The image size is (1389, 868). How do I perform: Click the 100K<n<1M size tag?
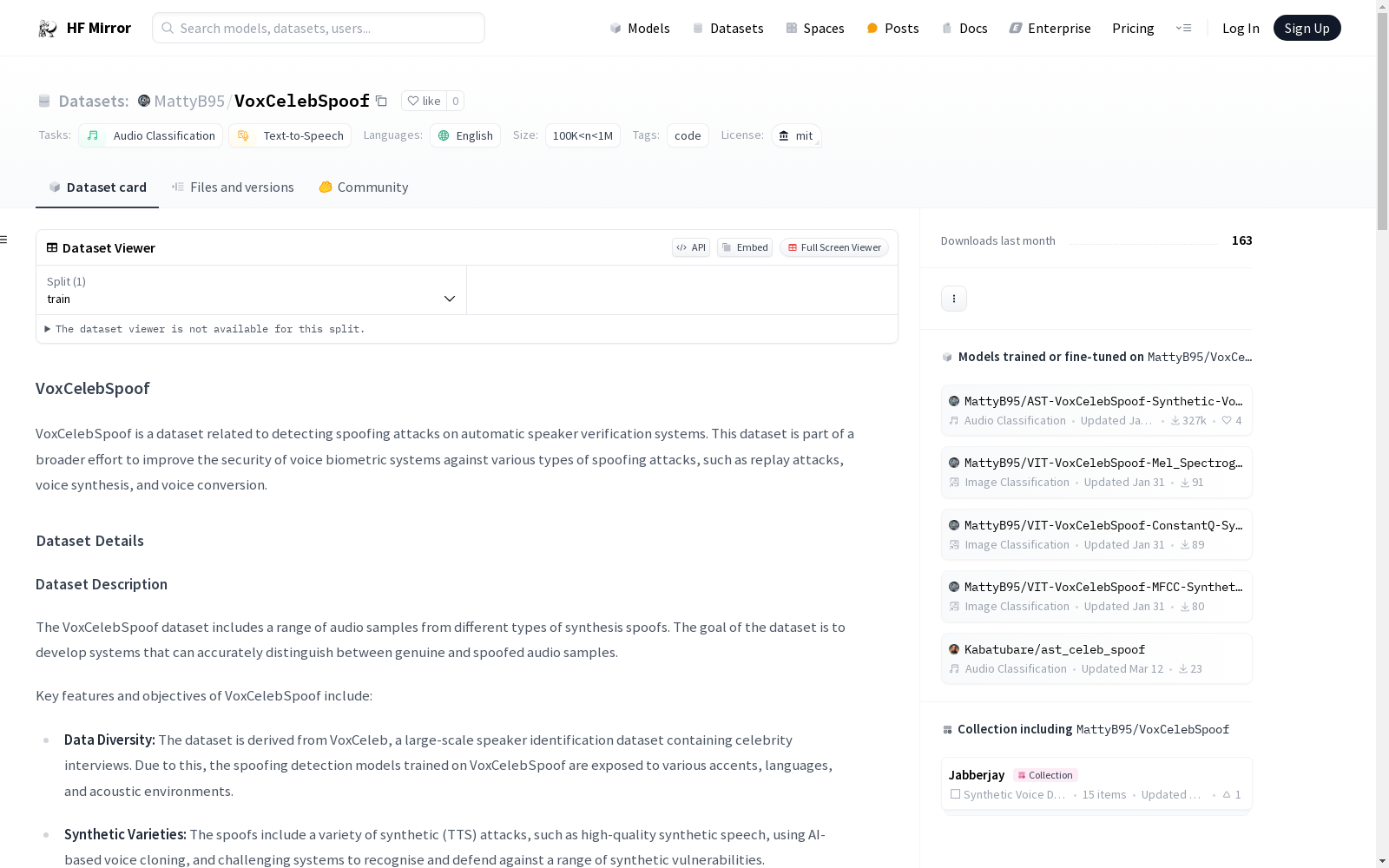tap(583, 135)
